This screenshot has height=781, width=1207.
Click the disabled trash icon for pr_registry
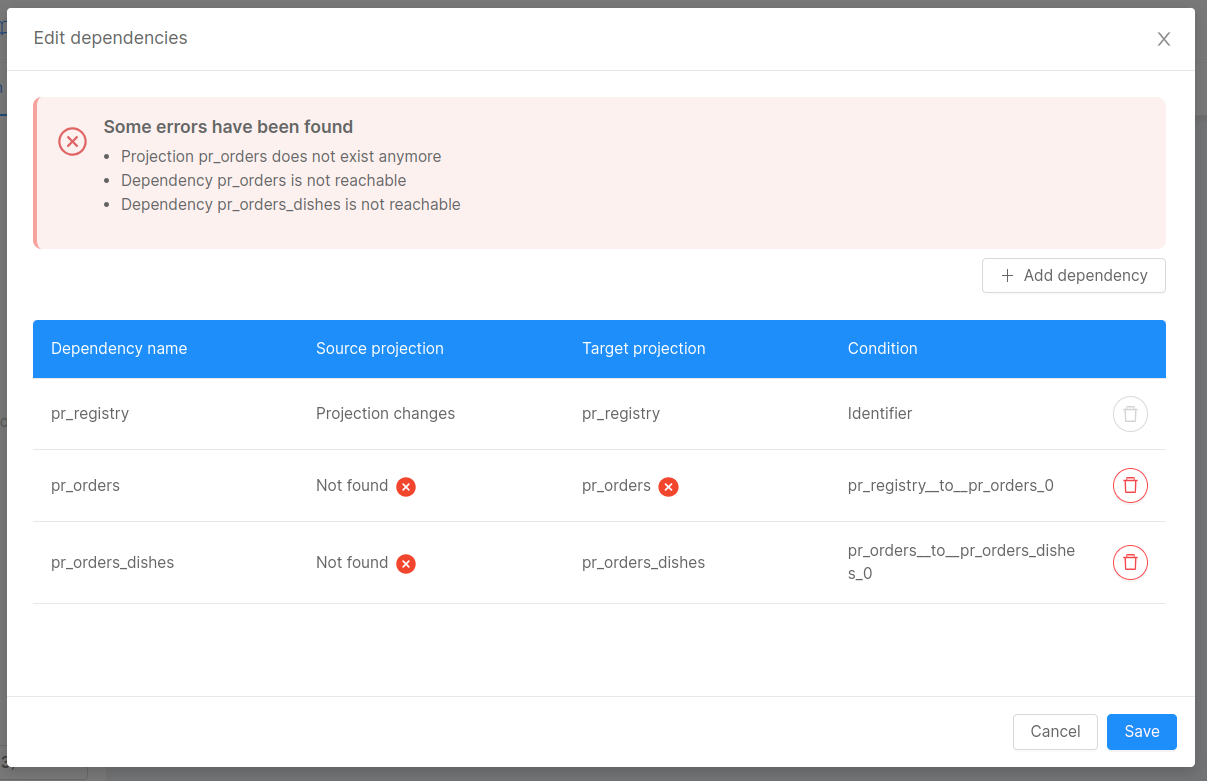click(x=1130, y=414)
